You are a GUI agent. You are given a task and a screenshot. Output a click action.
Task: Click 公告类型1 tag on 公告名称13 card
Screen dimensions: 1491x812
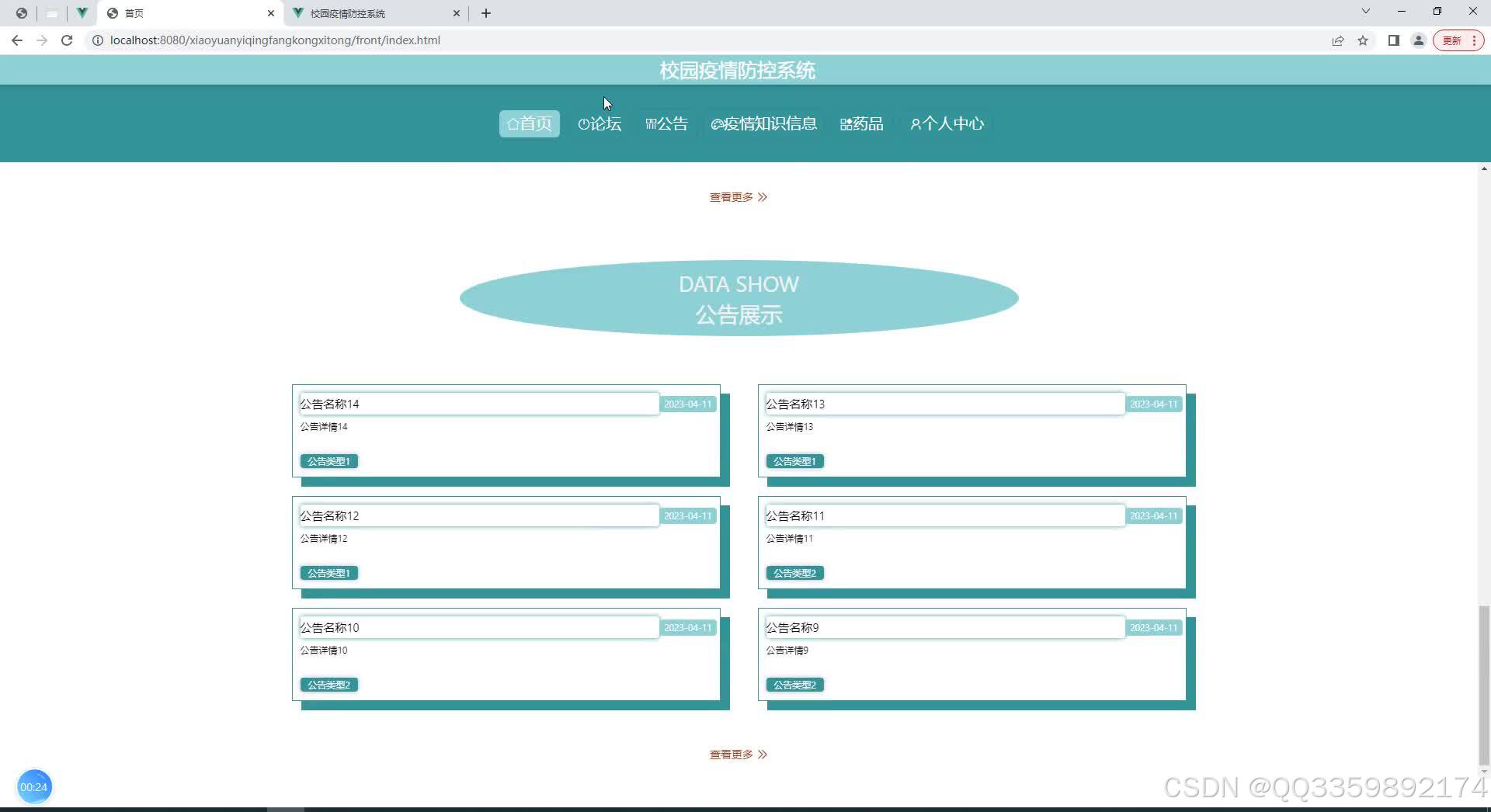[795, 461]
